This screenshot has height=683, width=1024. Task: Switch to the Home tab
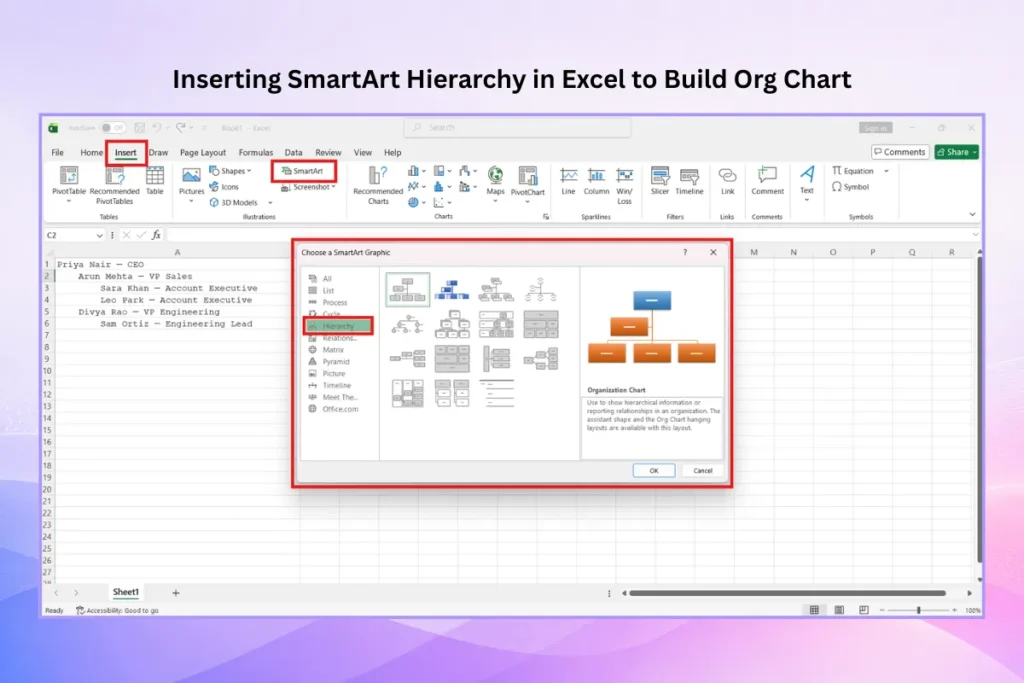(91, 153)
